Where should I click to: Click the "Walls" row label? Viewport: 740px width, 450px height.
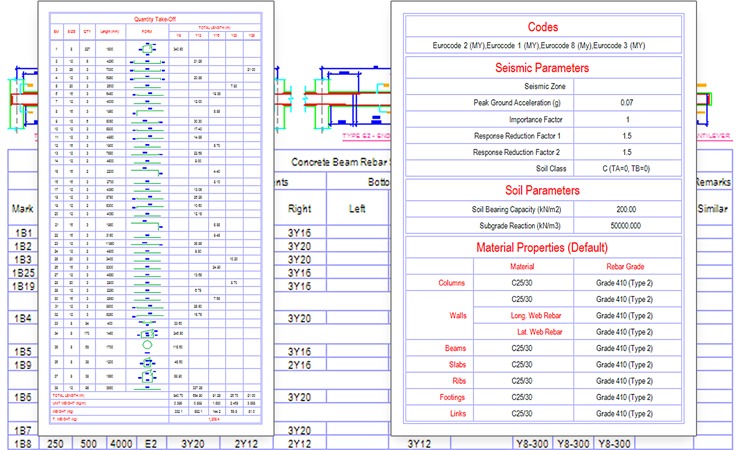click(x=458, y=316)
